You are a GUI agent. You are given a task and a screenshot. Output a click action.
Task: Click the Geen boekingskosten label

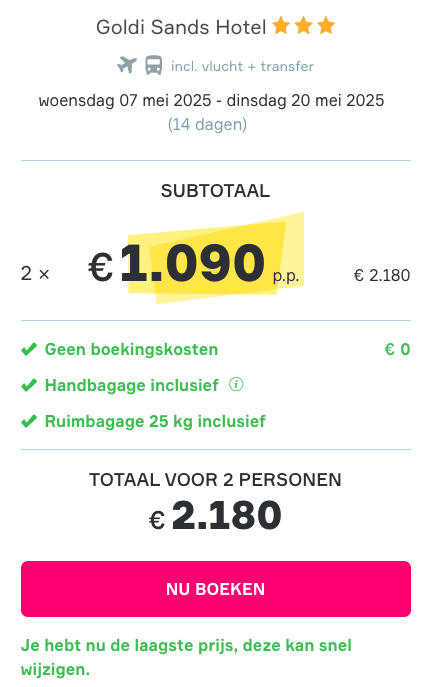[x=131, y=349]
